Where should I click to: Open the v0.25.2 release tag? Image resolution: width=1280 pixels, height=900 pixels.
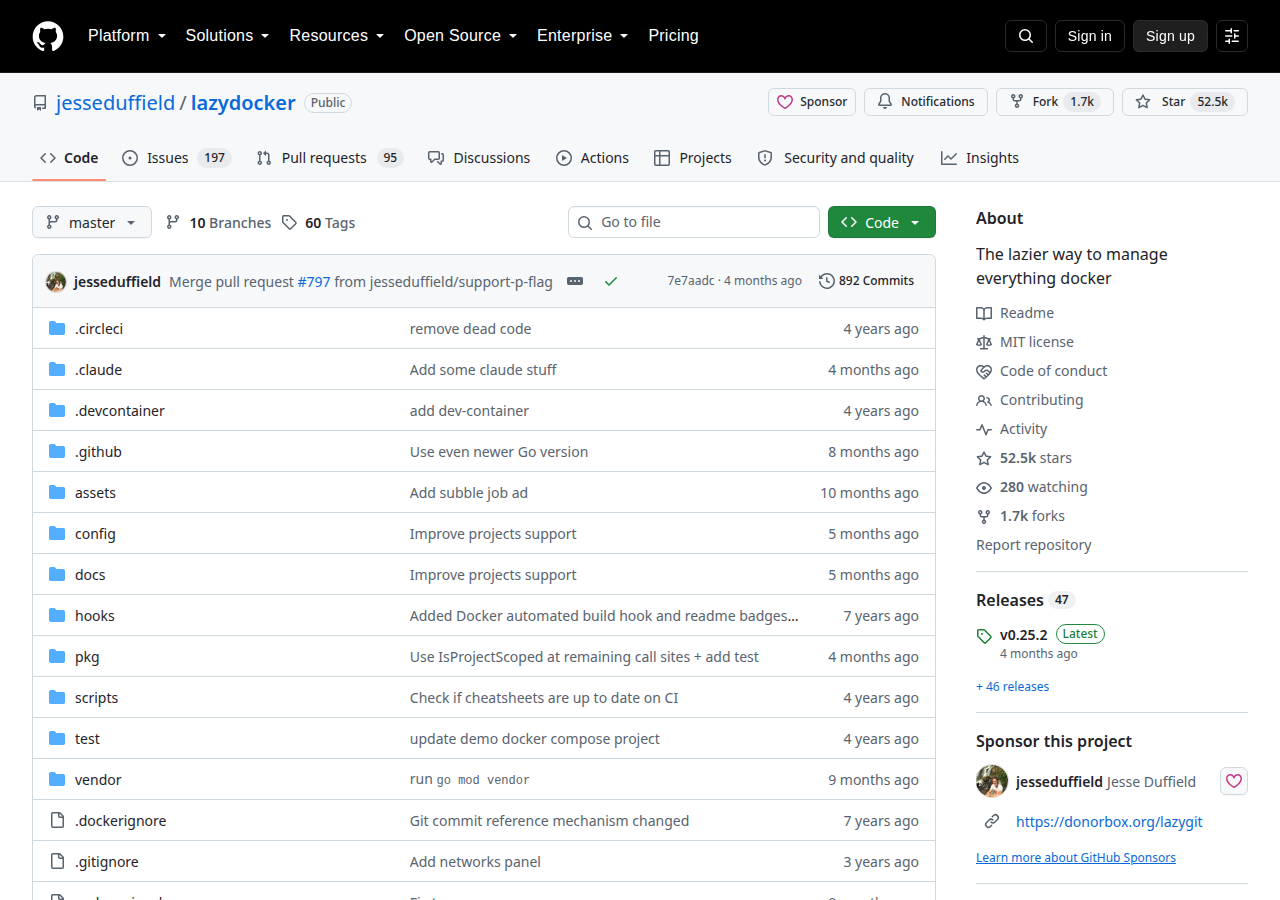point(1024,635)
